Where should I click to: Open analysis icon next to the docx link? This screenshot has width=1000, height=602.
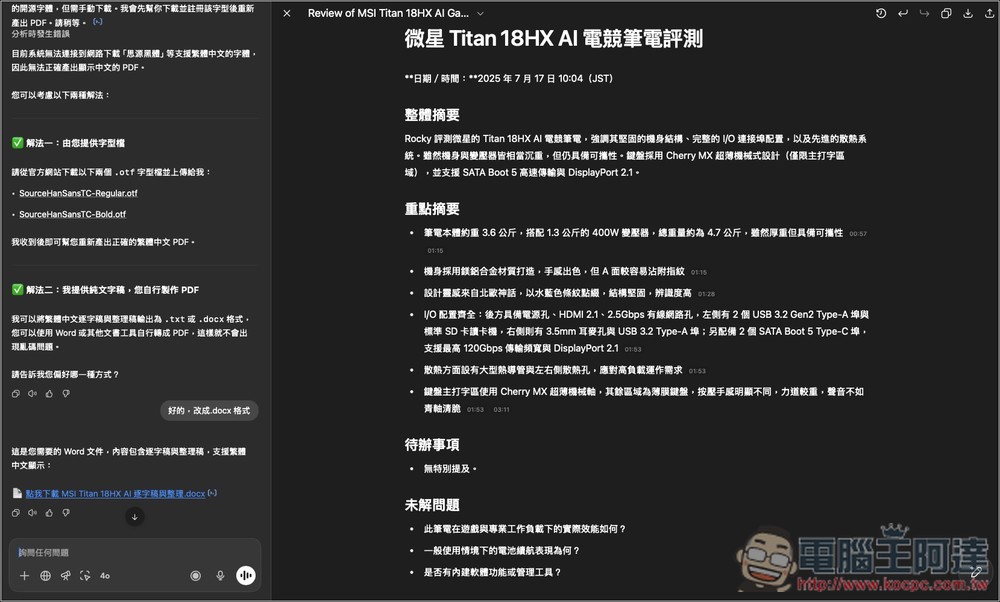212,493
